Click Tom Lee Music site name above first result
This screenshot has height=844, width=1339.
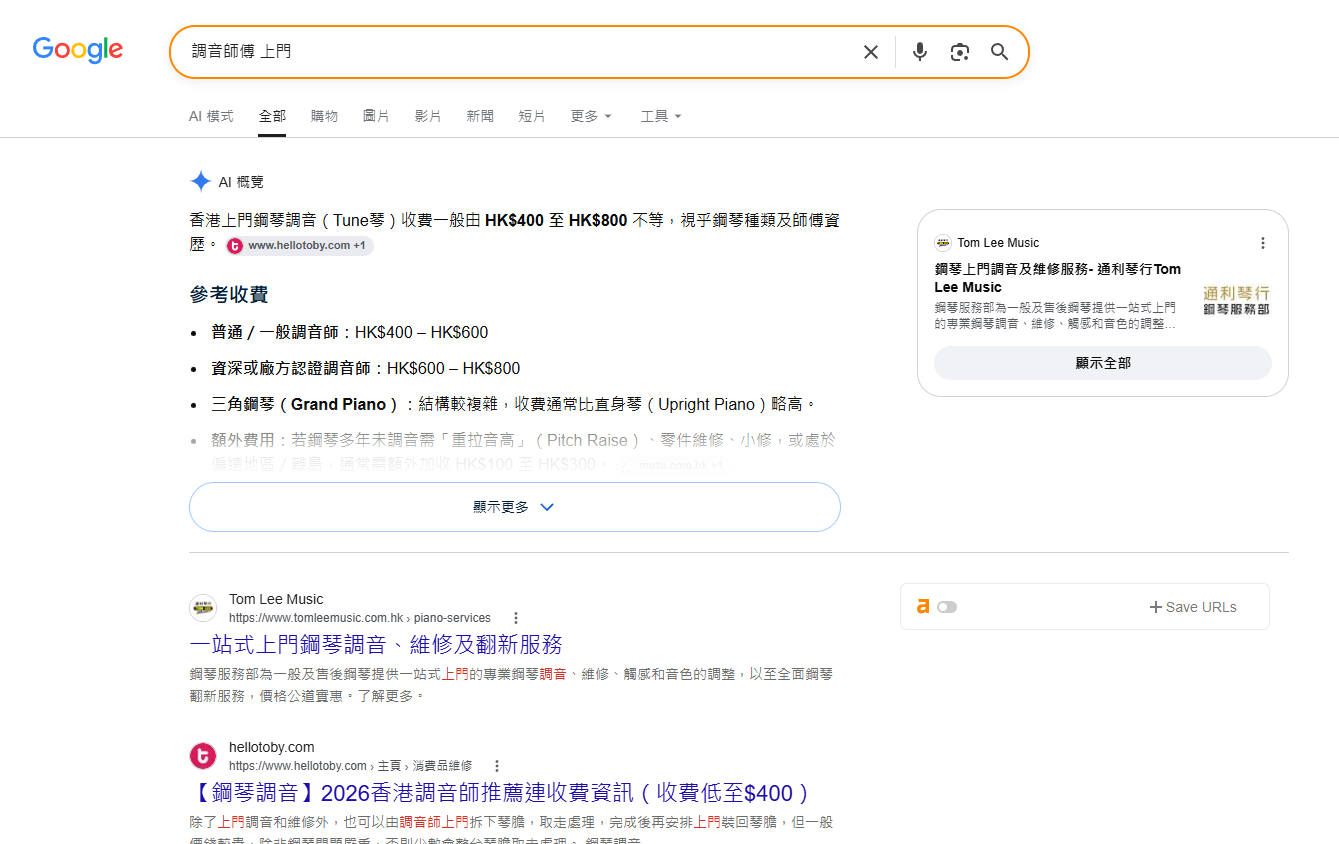pos(276,599)
